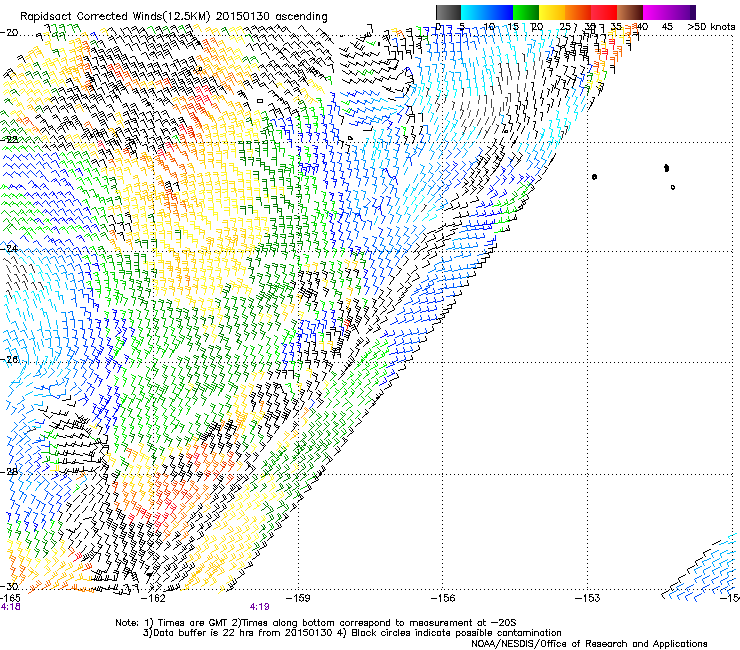Click the '-165' longitude axis label
The image size is (740, 650).
click(10, 598)
